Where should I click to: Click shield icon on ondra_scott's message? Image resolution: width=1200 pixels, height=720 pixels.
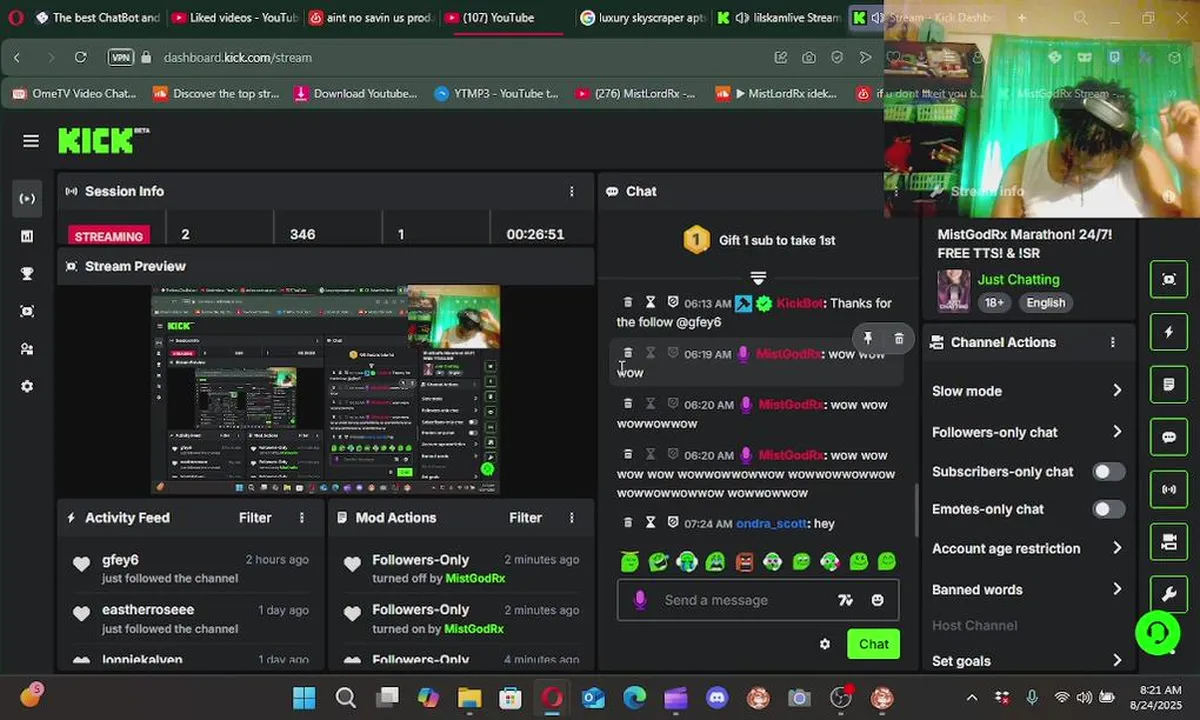[673, 523]
